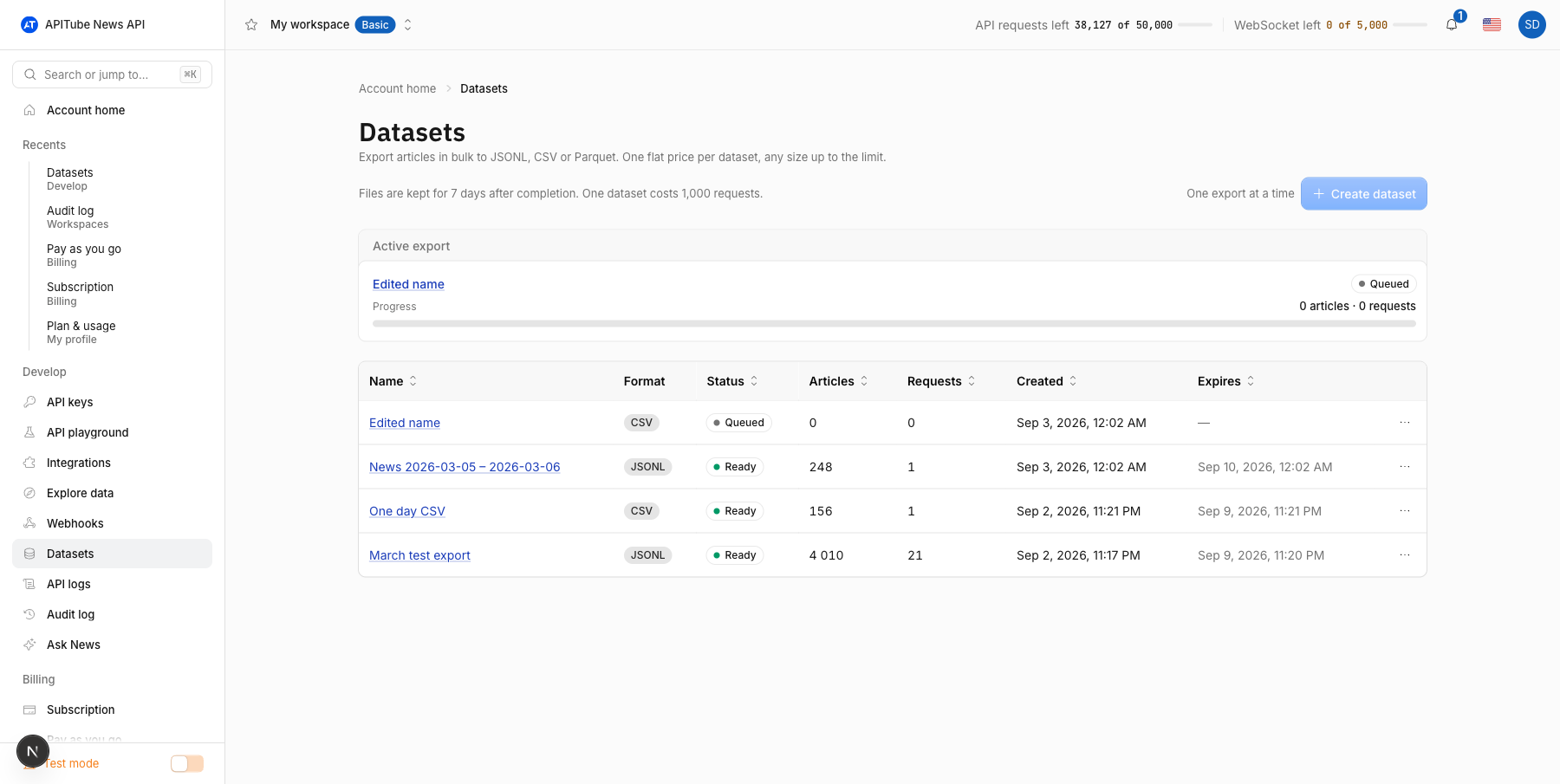The width and height of the screenshot is (1560, 784).
Task: Go to Account home breadcrumb
Action: 397,88
